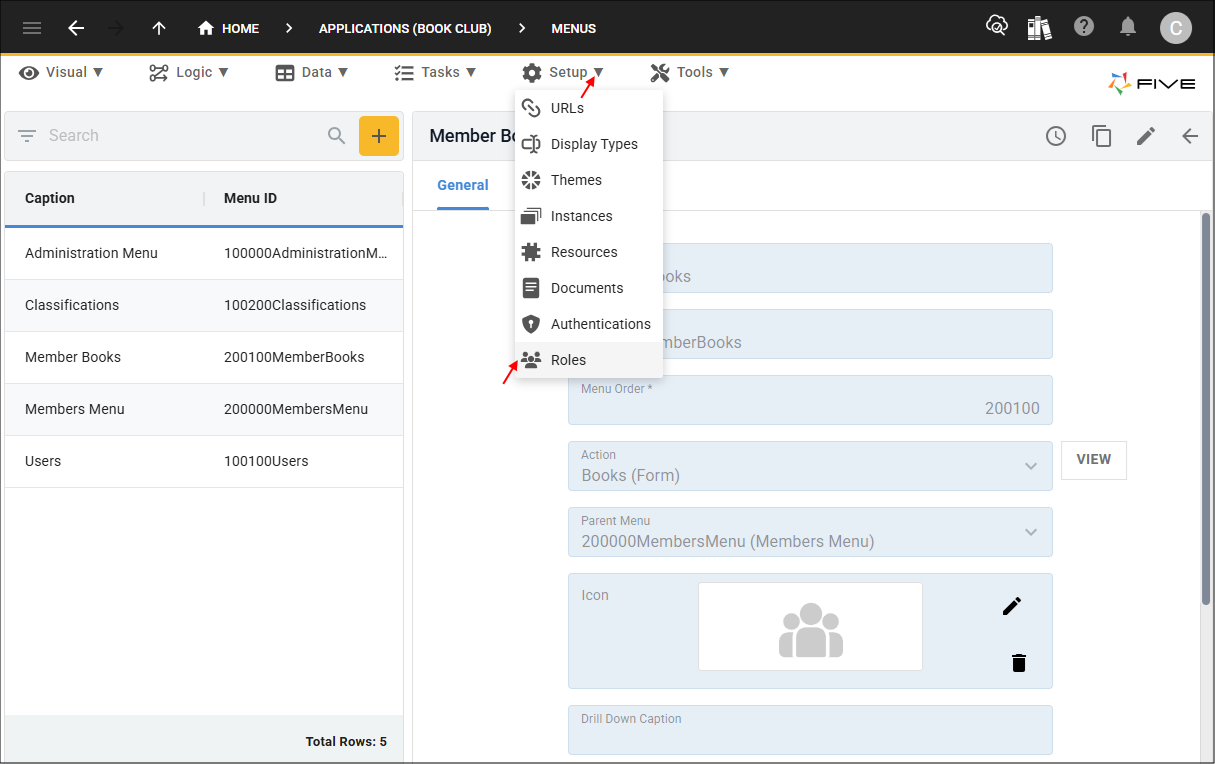Screen dimensions: 1215x764
Task: Collapse the Setup menu
Action: (x=563, y=72)
